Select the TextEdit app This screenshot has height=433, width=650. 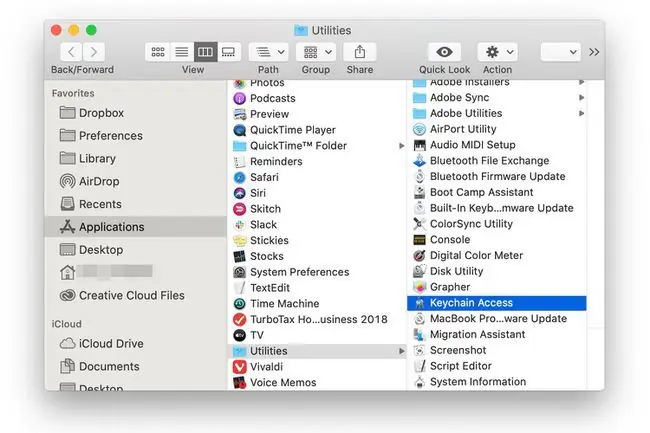[317, 288]
